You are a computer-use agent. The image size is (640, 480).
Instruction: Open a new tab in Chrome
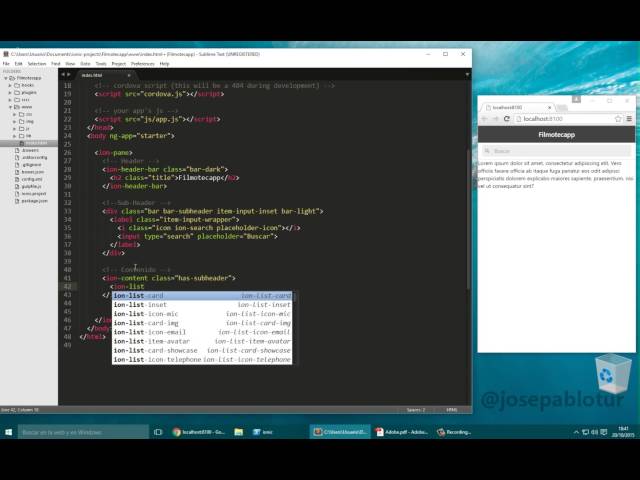pos(562,108)
